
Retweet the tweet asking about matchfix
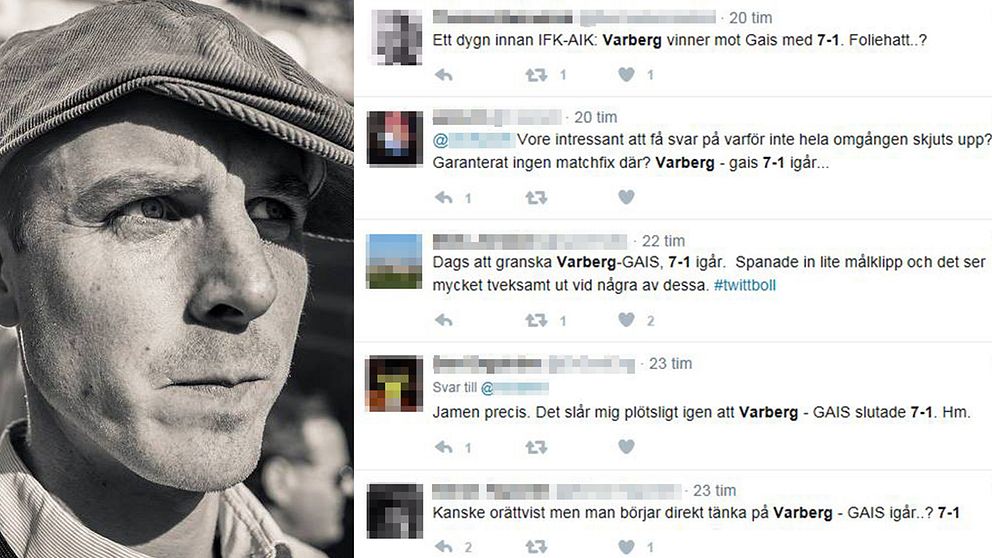click(536, 198)
